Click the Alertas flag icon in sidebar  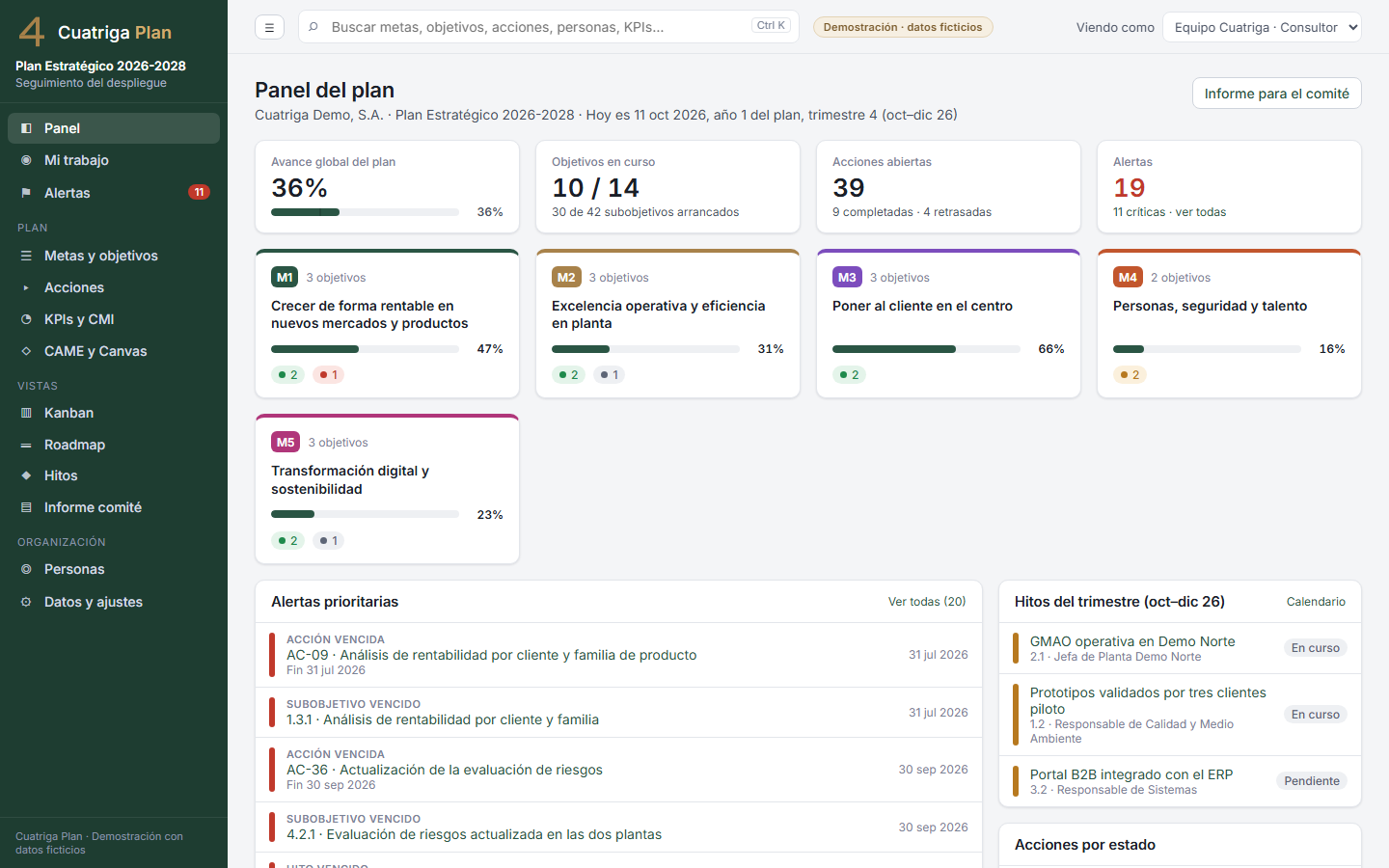[26, 193]
